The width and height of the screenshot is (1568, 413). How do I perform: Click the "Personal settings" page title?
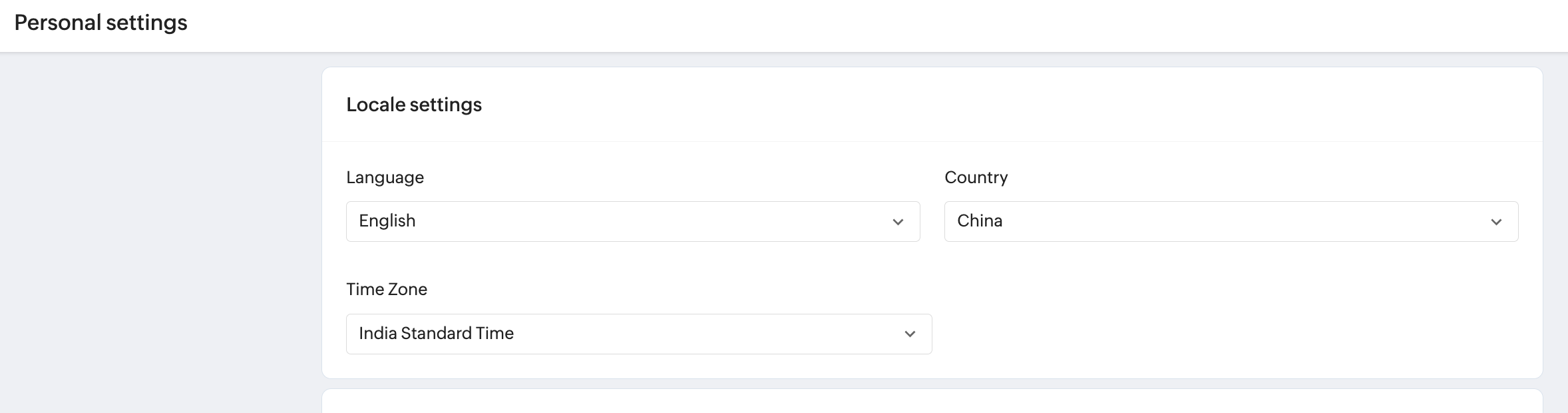click(101, 23)
